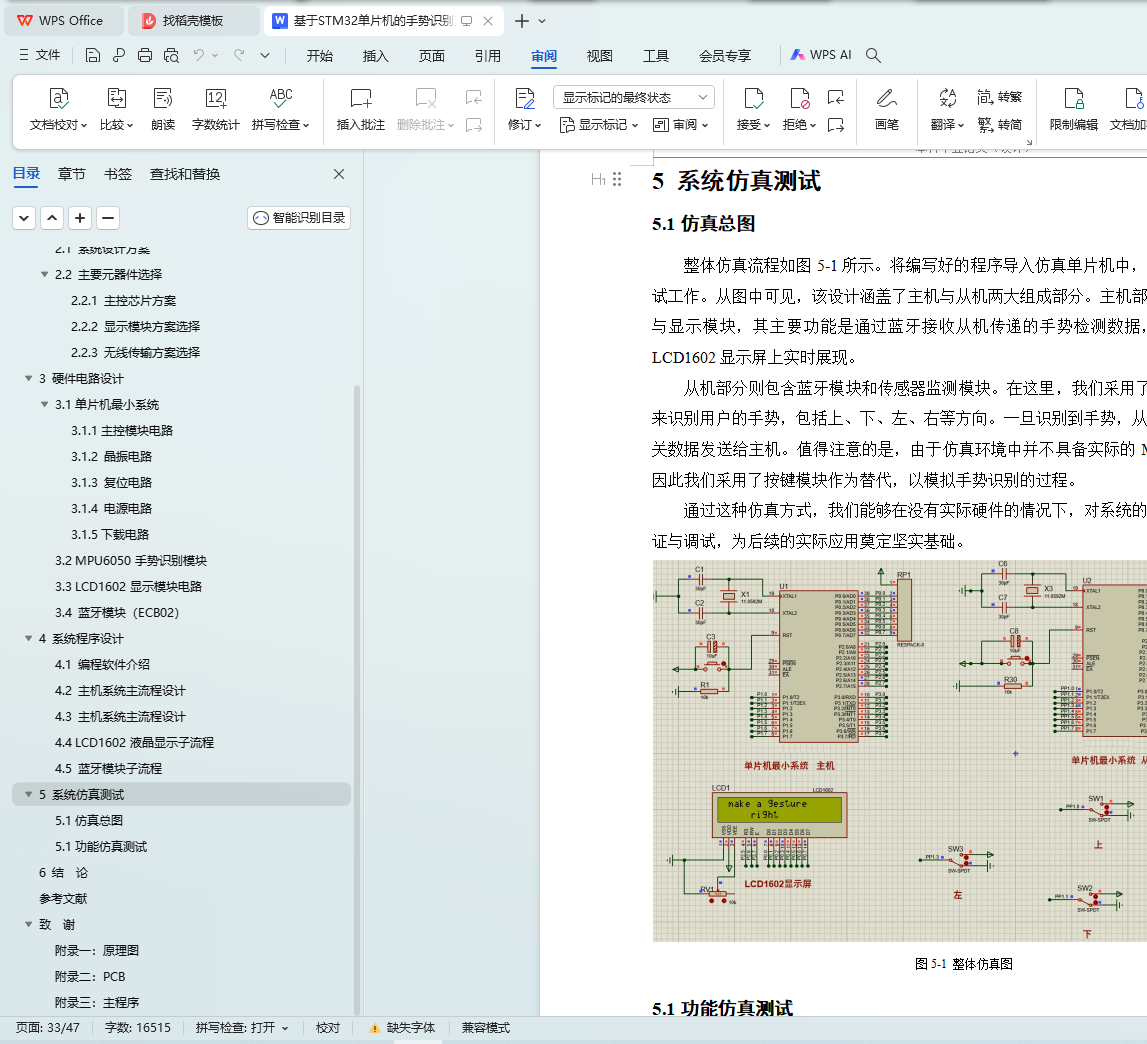This screenshot has width=1147, height=1044.
Task: Click the simulation circuit diagram image
Action: 900,751
